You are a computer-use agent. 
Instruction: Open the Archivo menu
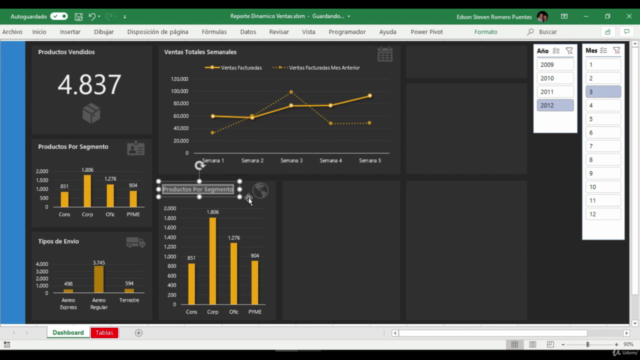click(x=12, y=31)
